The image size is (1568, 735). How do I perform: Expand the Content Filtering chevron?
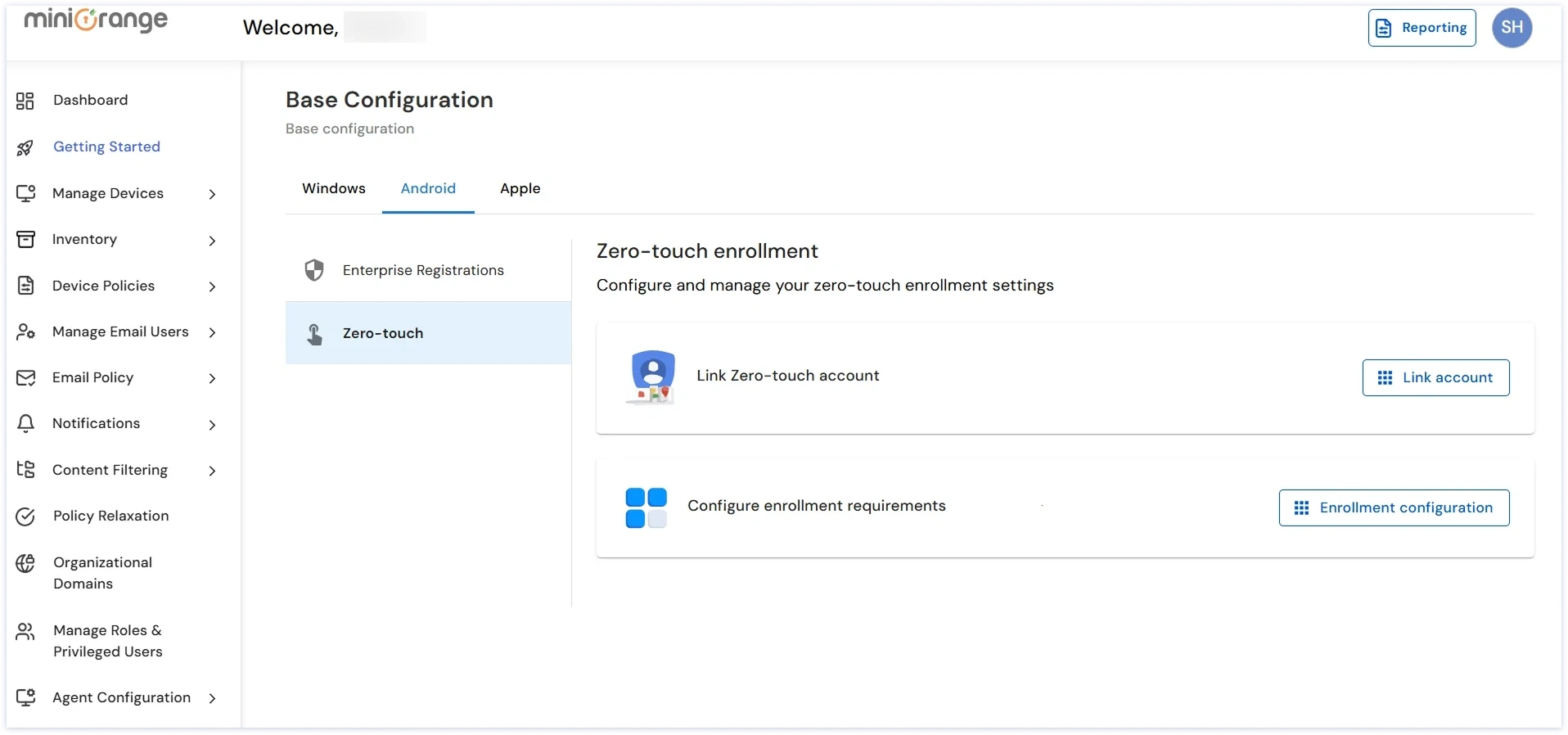[x=212, y=471]
